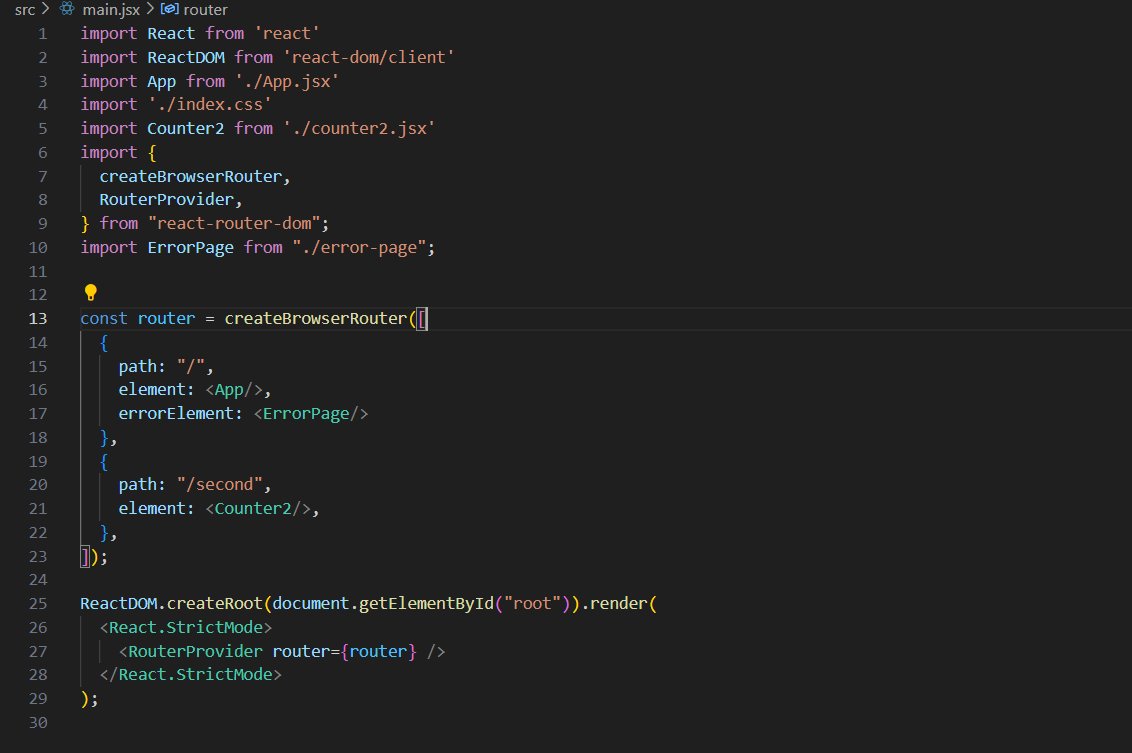Click 'react-dom/client' import string
This screenshot has height=753, width=1132.
pyautogui.click(x=368, y=57)
